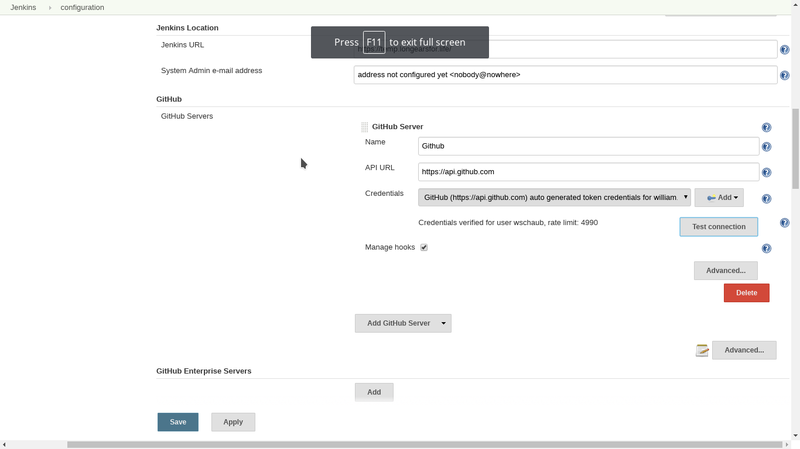The image size is (800, 449).
Task: Open help icon beside GitHub Server heading
Action: (x=766, y=128)
